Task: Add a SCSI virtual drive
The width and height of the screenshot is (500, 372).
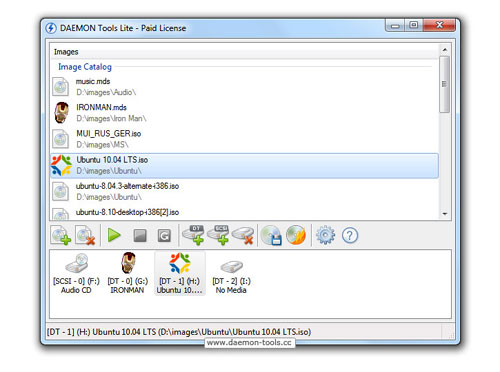Action: click(218, 235)
